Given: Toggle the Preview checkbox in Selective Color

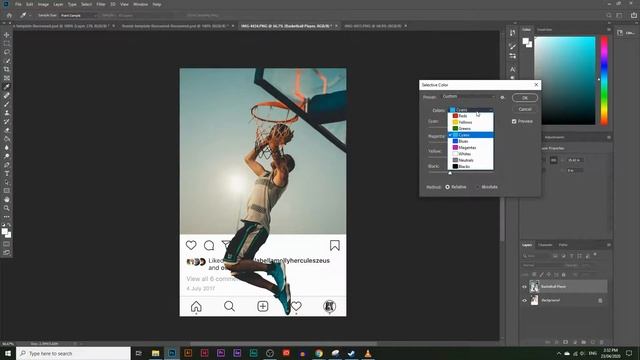Looking at the screenshot, I should [x=514, y=121].
